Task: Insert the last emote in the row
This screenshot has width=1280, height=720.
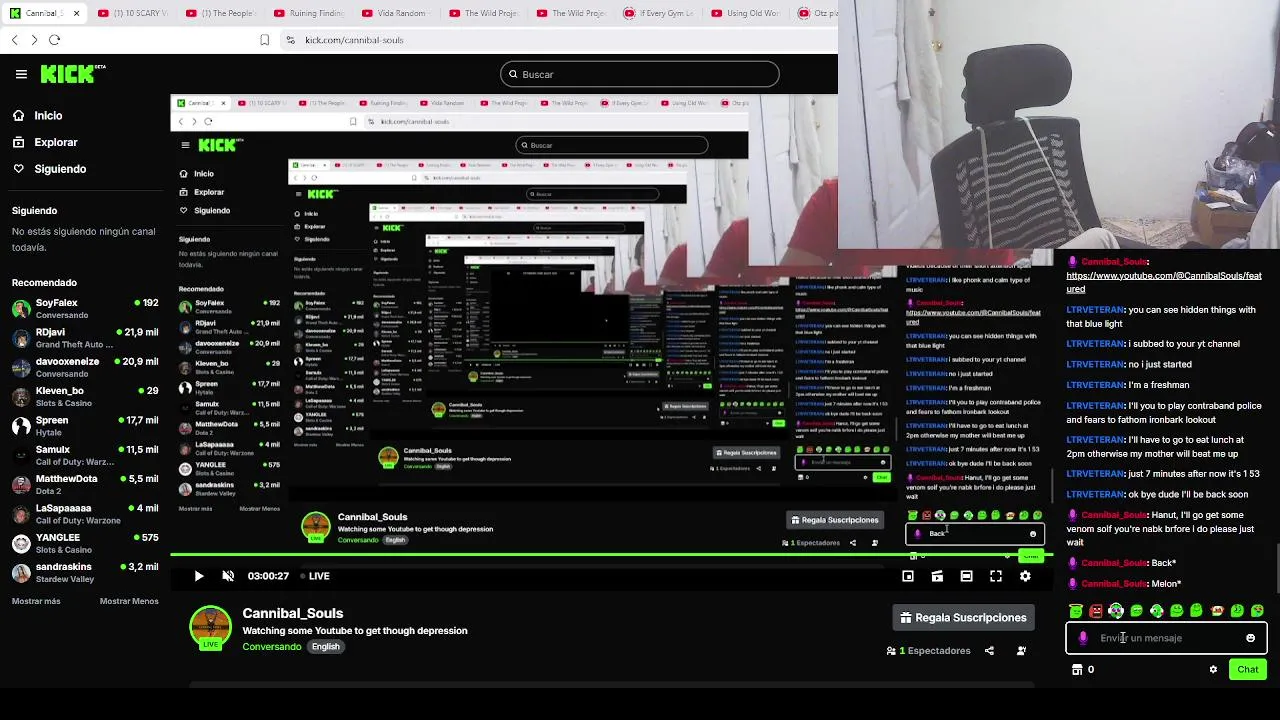Action: (1257, 610)
